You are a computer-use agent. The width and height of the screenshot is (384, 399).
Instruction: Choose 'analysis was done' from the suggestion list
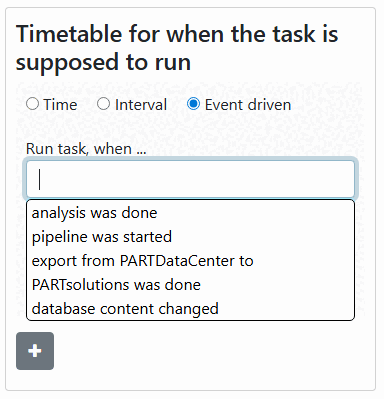click(190, 213)
